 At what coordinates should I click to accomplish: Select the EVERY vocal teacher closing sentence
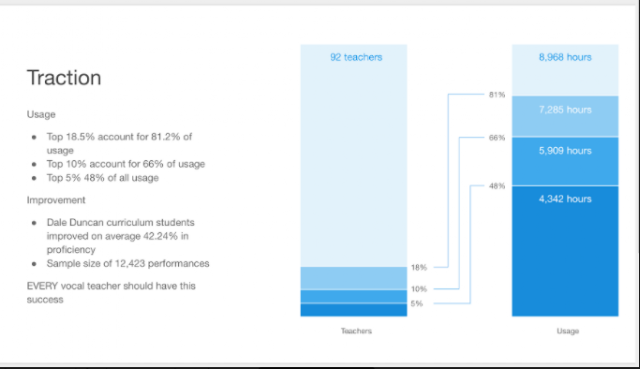(x=111, y=293)
